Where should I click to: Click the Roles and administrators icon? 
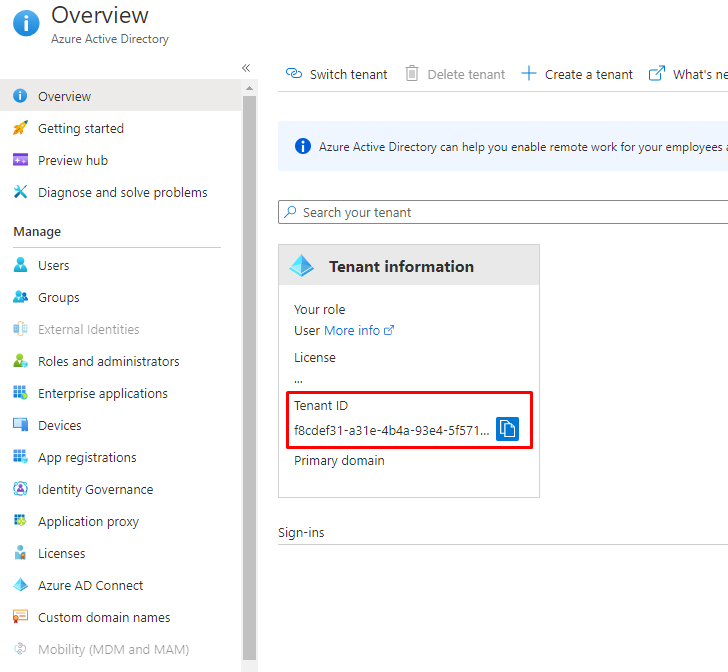pyautogui.click(x=20, y=360)
